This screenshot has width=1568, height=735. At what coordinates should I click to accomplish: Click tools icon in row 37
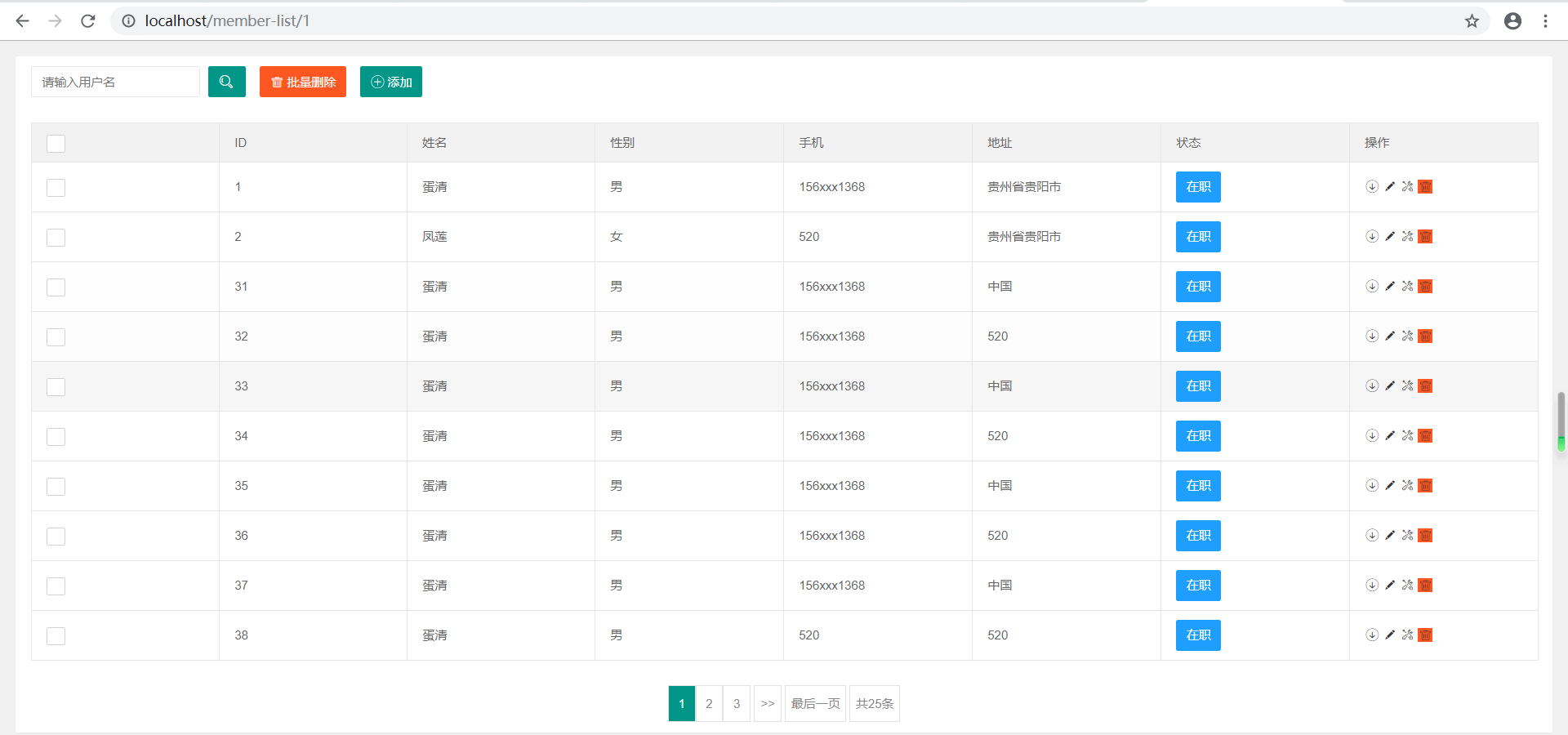1407,585
